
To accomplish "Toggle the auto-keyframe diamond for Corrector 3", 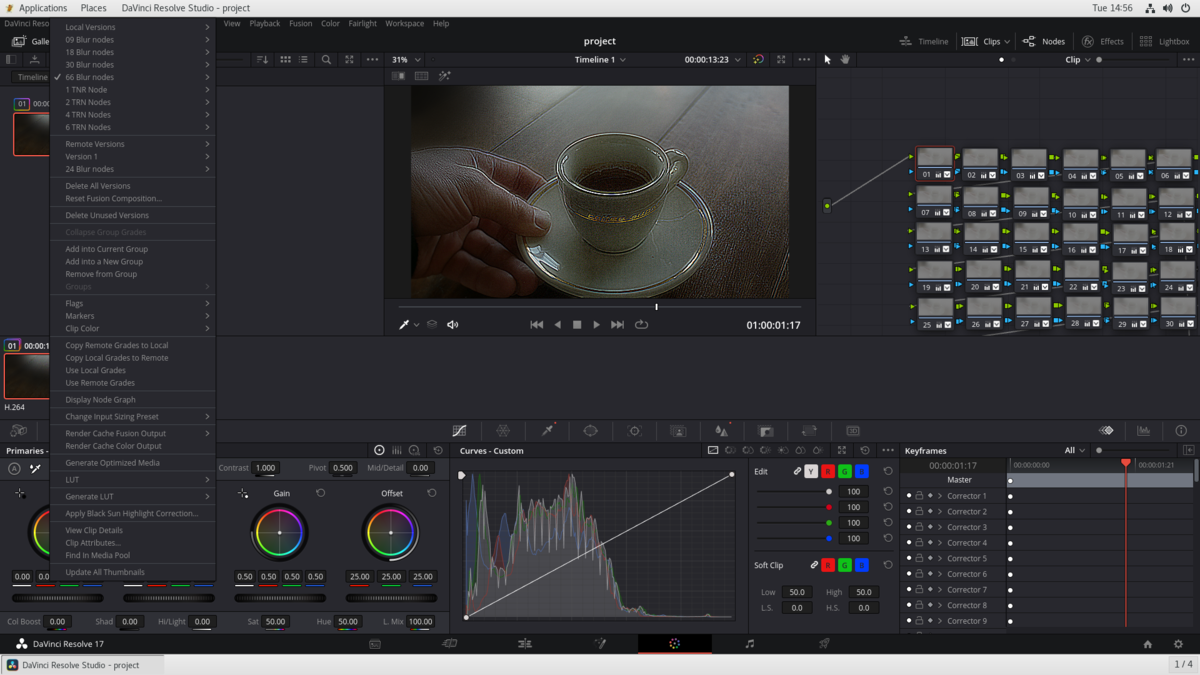I will (x=930, y=527).
